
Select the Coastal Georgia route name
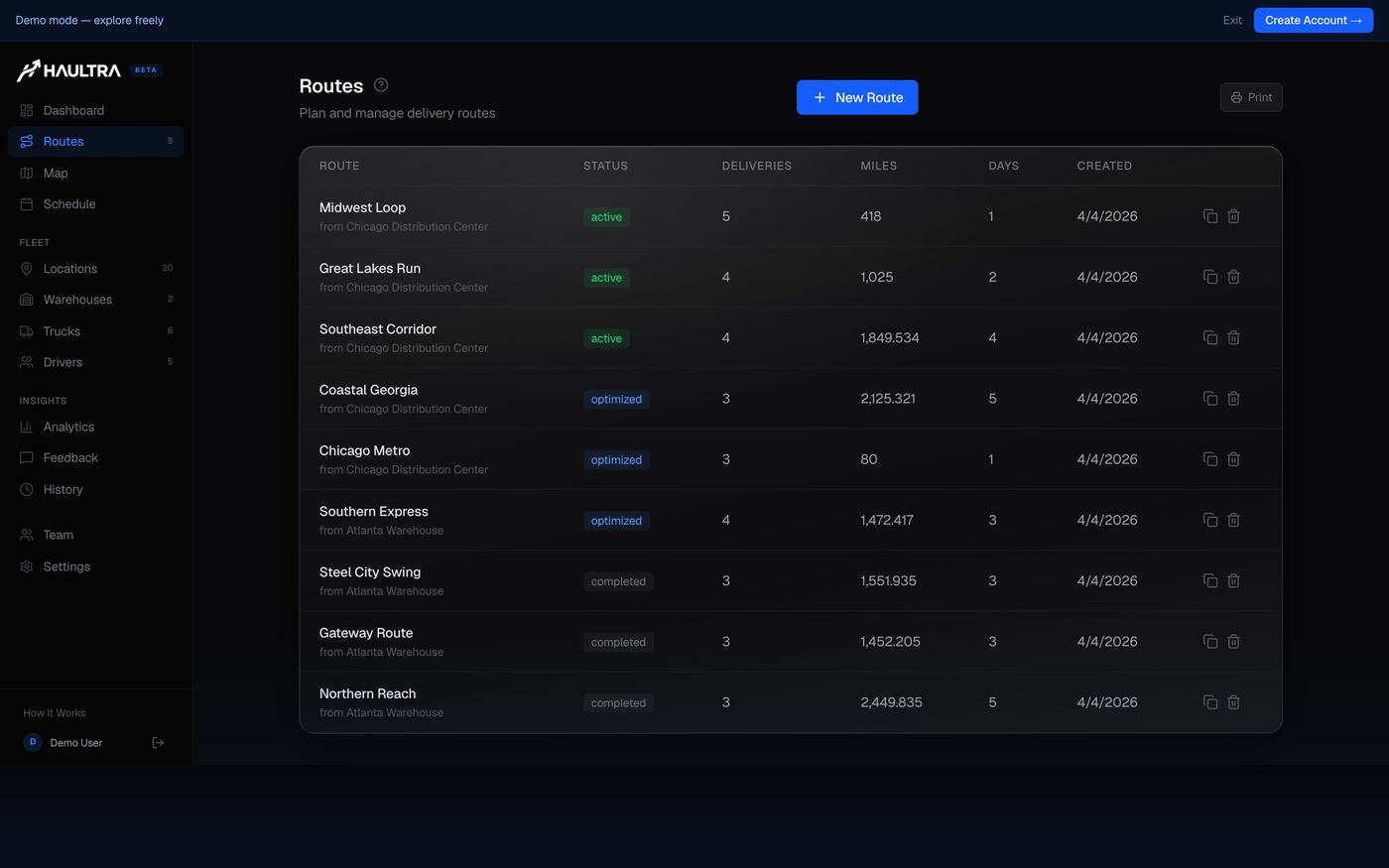(368, 390)
